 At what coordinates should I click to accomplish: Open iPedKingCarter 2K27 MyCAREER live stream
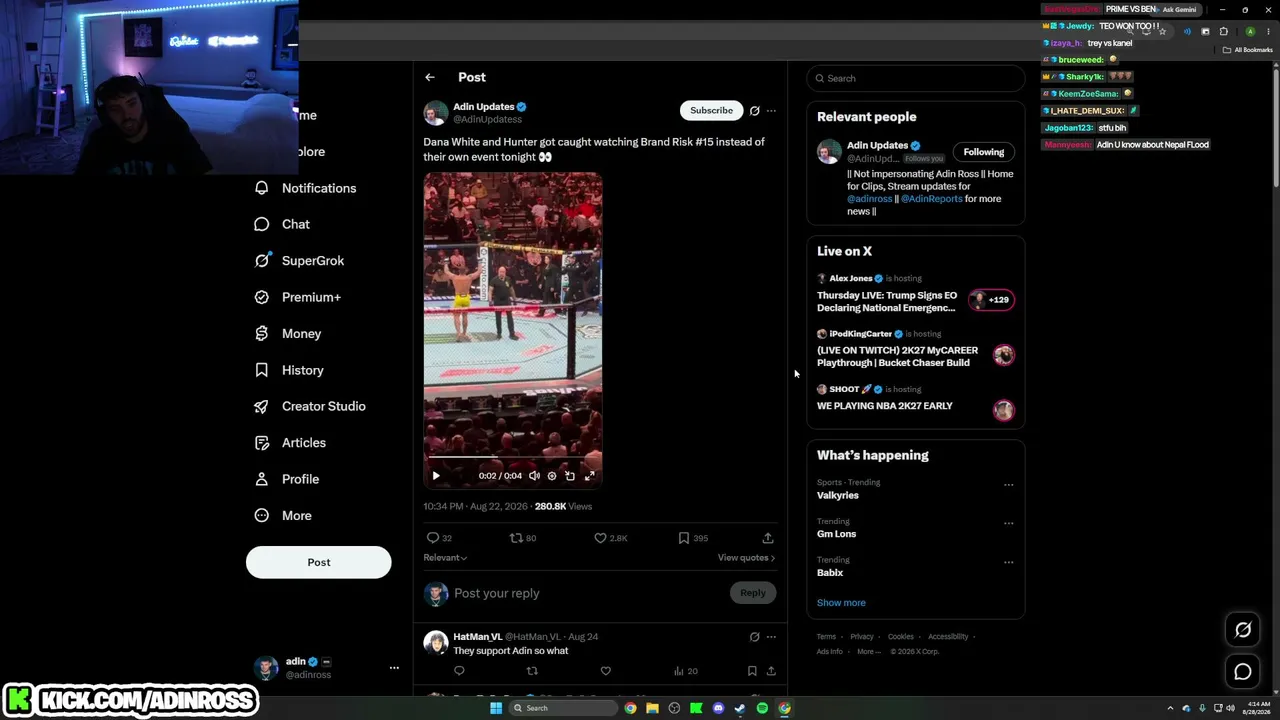tap(897, 357)
